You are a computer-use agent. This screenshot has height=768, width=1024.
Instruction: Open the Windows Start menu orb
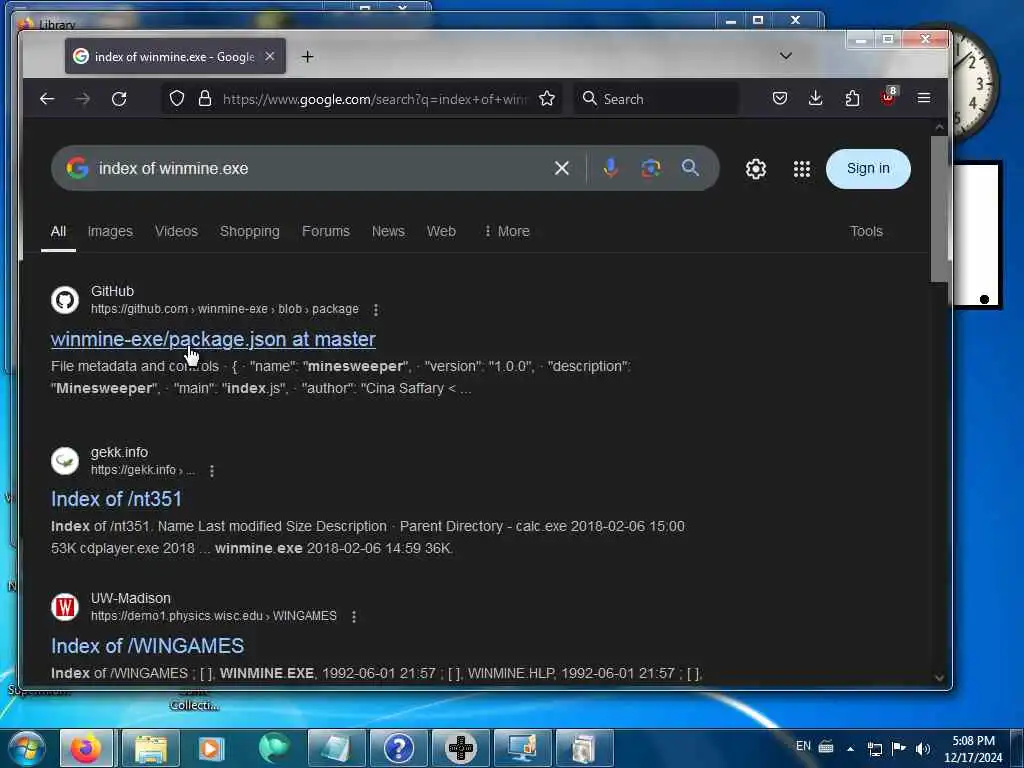[x=27, y=748]
